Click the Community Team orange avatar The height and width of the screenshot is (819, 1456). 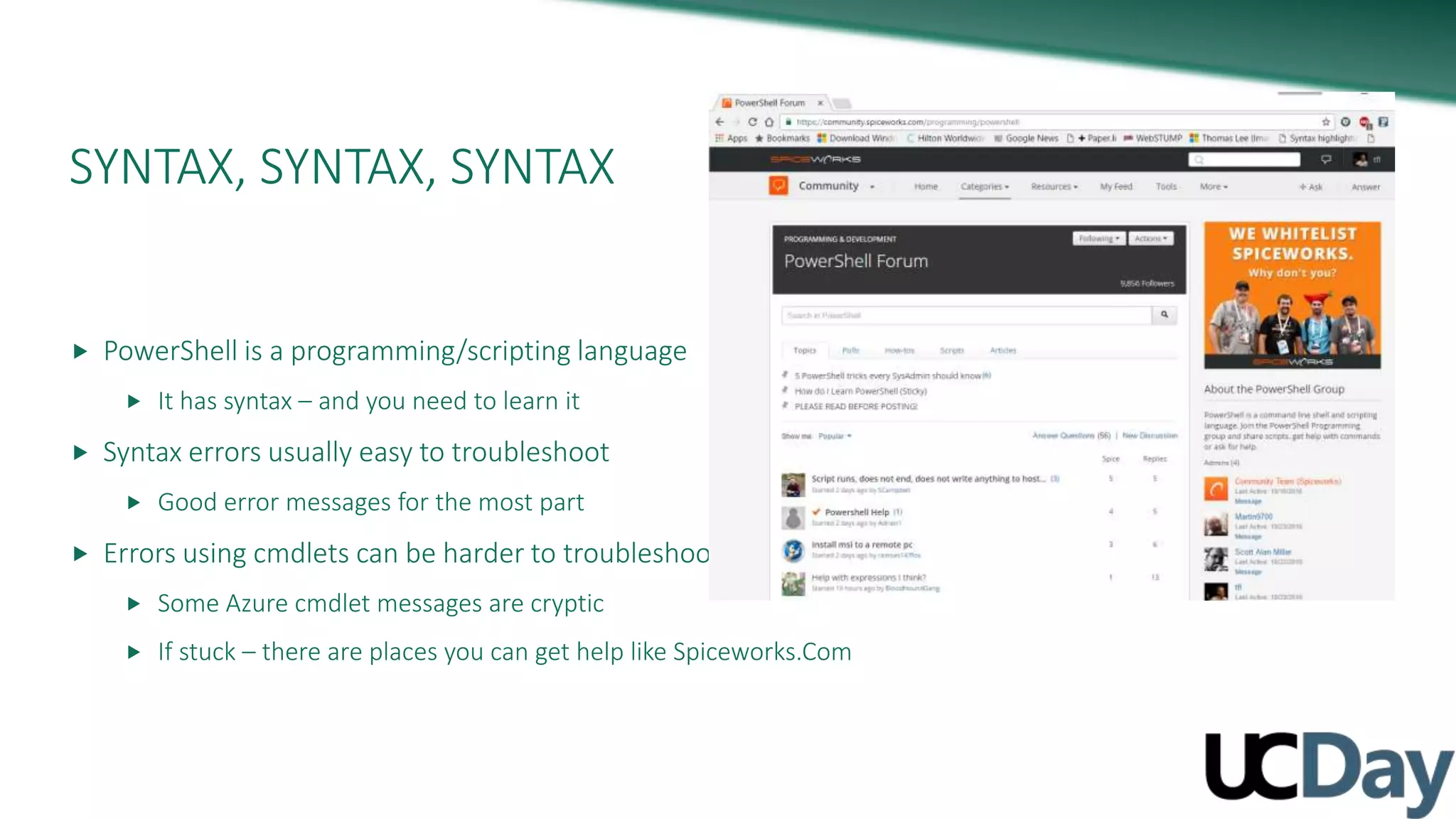[x=1216, y=488]
